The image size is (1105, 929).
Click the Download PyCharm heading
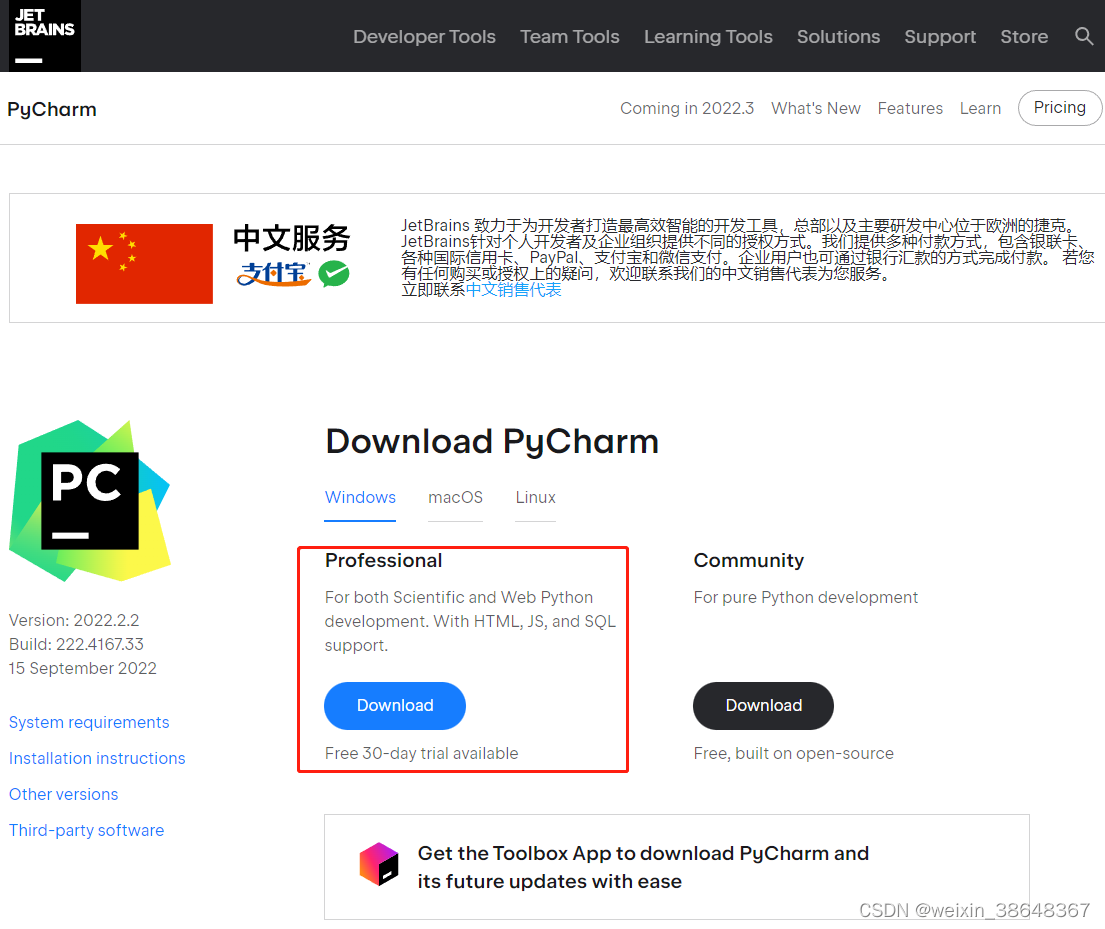(x=492, y=442)
